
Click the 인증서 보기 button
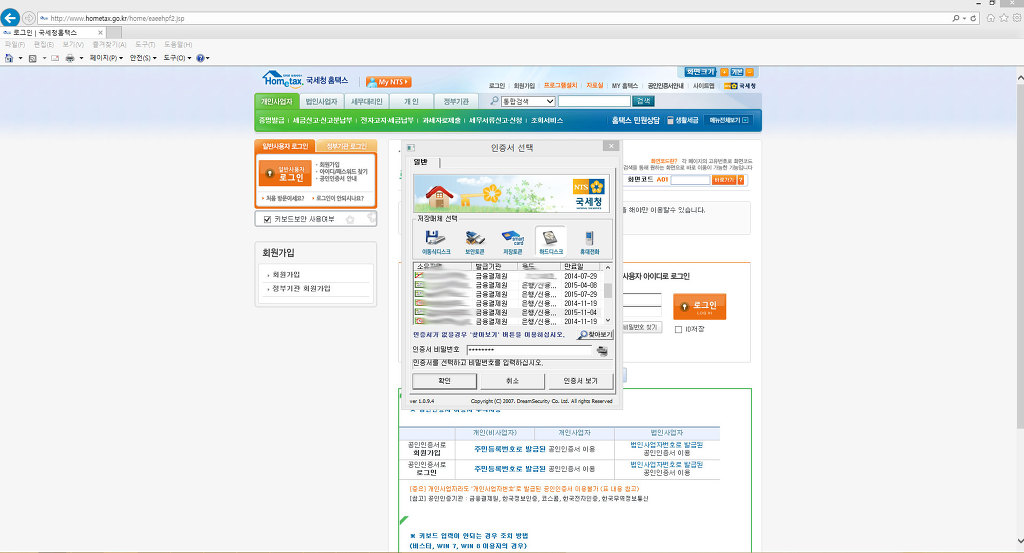pos(580,381)
